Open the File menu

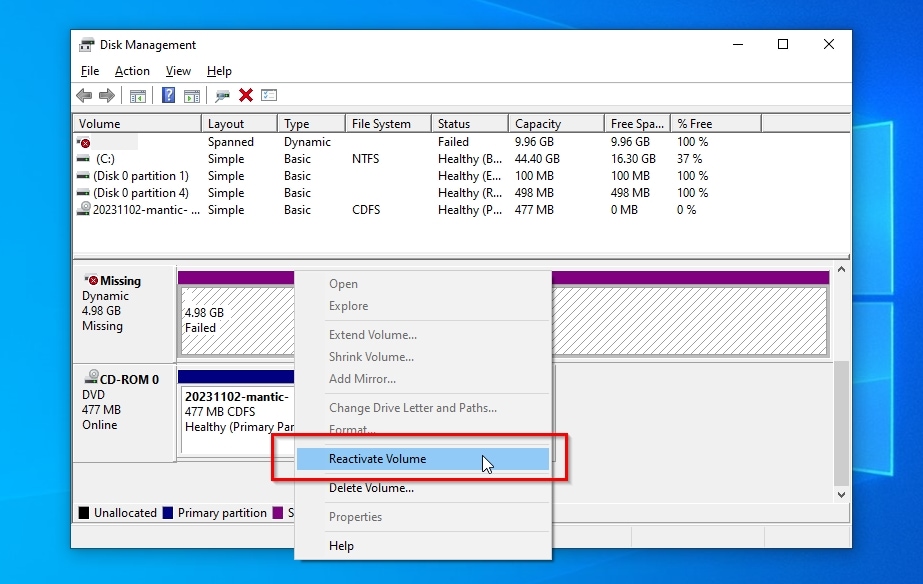[x=90, y=71]
